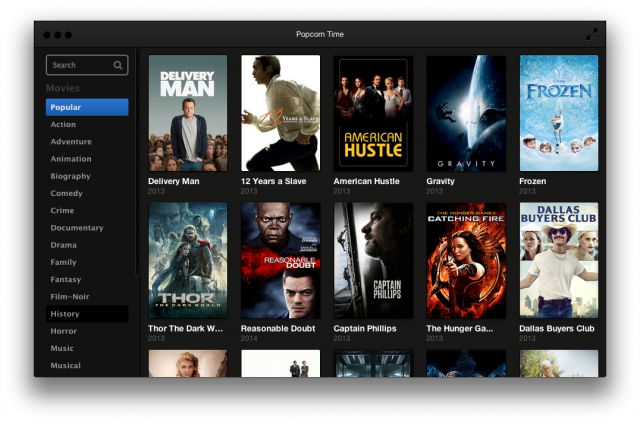Select the 12 Years a Slave poster
640x424 pixels.
point(280,113)
